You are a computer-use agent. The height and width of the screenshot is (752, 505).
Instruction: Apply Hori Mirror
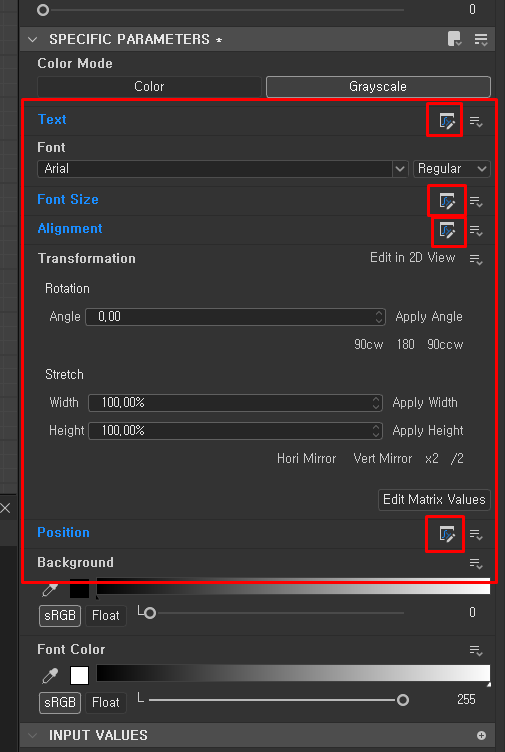tap(306, 458)
